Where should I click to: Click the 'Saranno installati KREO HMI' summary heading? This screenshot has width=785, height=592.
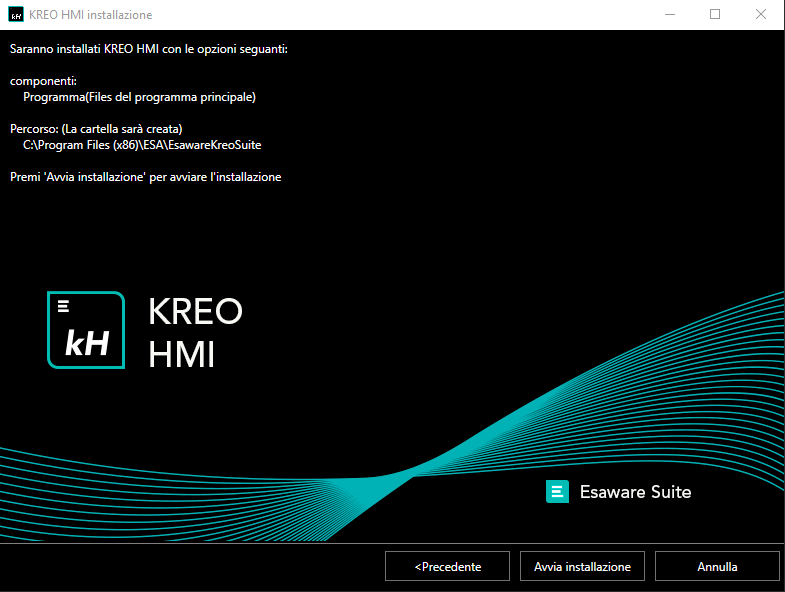click(149, 48)
